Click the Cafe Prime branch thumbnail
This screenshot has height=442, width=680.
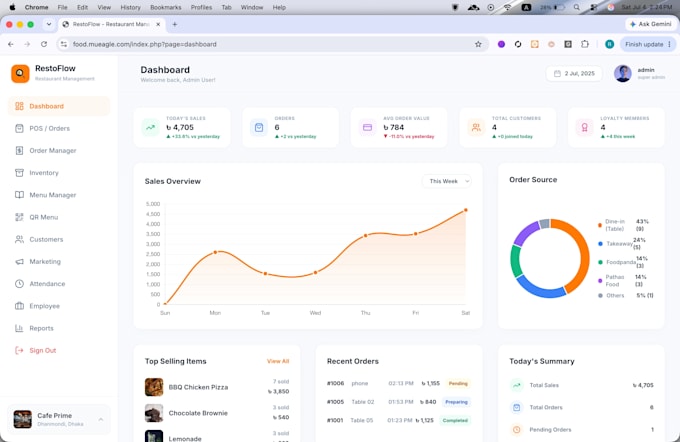(x=23, y=419)
